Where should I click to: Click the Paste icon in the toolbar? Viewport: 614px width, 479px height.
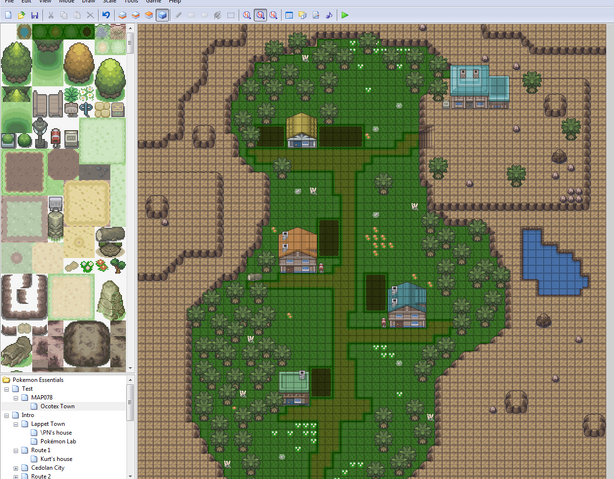(x=77, y=15)
